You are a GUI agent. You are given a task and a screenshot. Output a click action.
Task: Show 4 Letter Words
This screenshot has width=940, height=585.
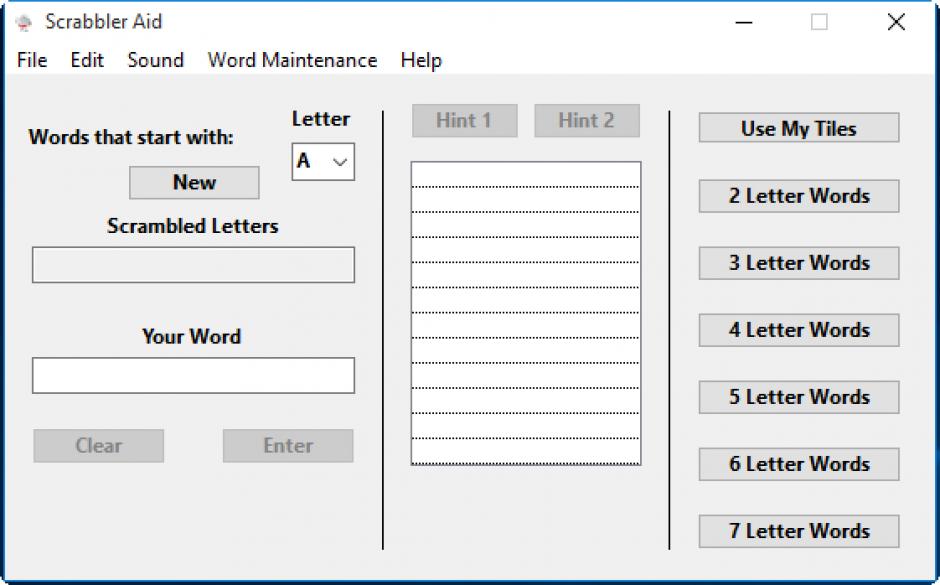point(799,330)
